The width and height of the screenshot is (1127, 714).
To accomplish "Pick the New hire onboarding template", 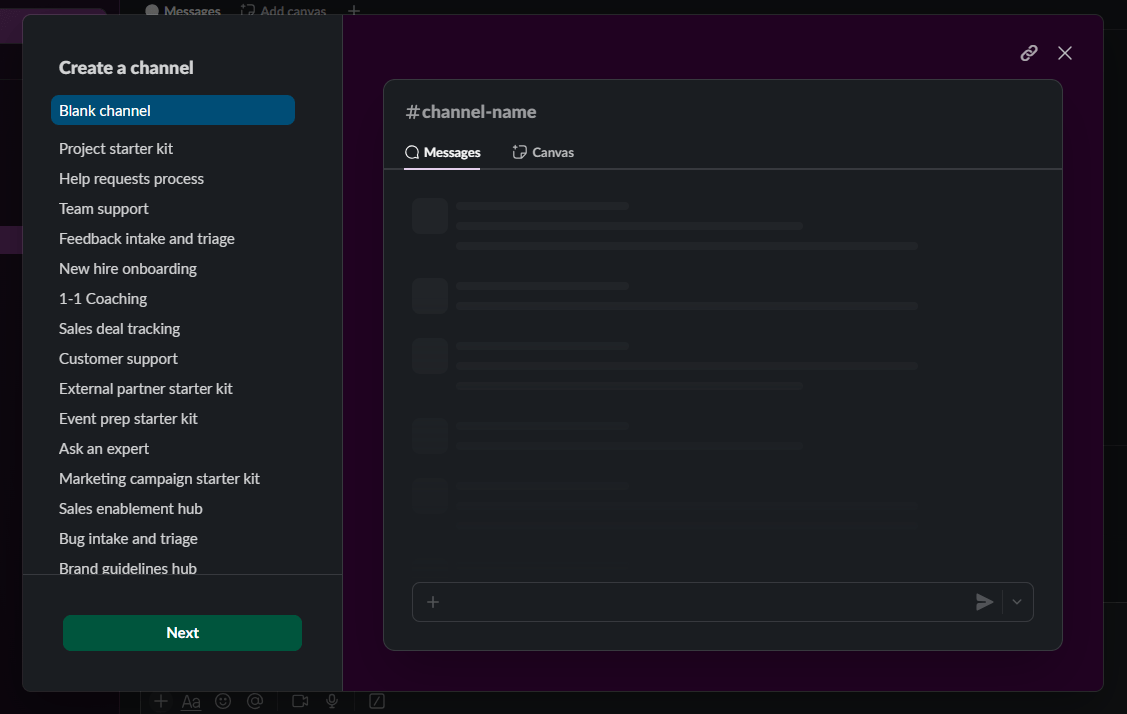I will tap(128, 268).
